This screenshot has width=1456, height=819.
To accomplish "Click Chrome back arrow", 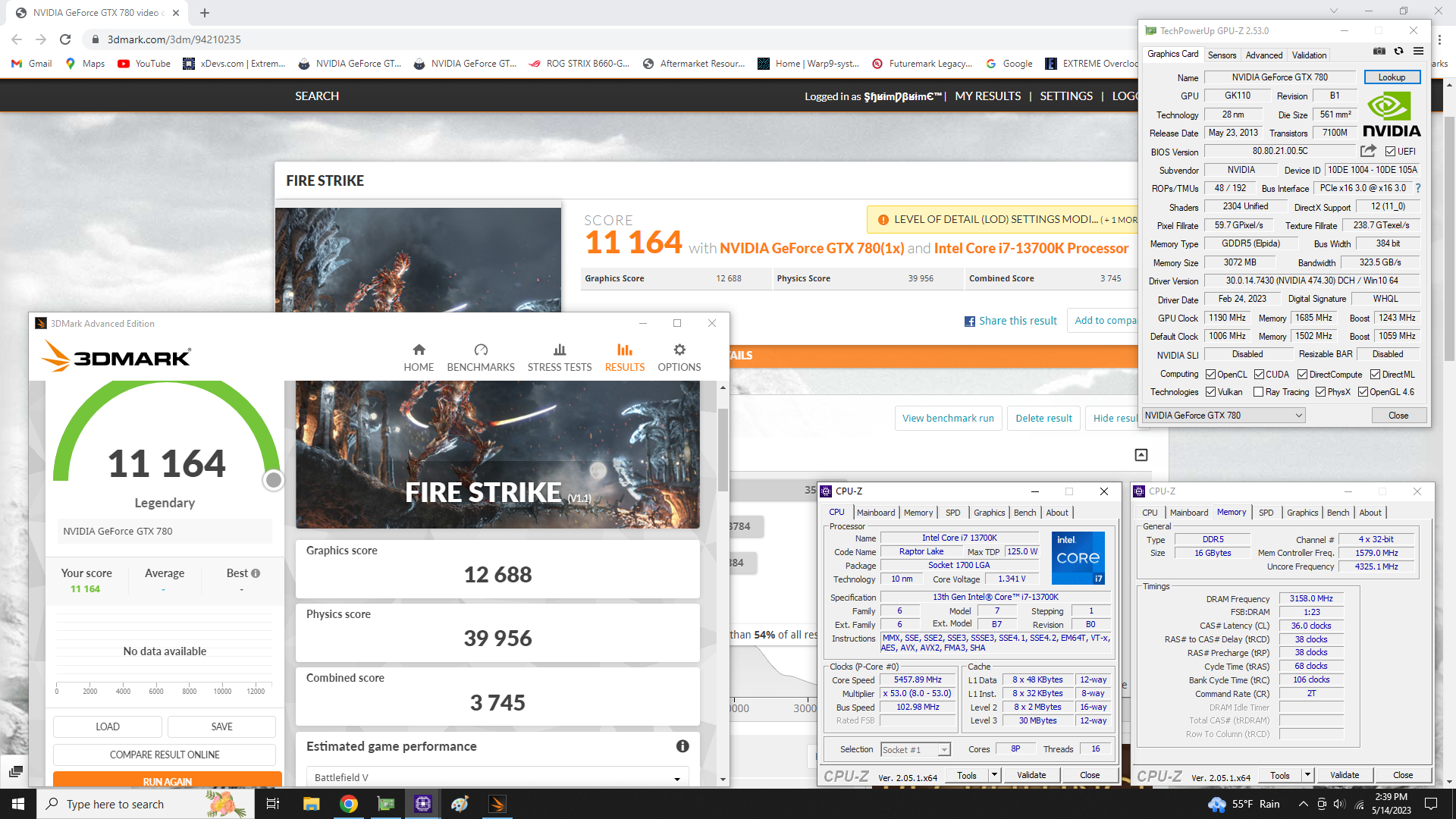I will (17, 39).
